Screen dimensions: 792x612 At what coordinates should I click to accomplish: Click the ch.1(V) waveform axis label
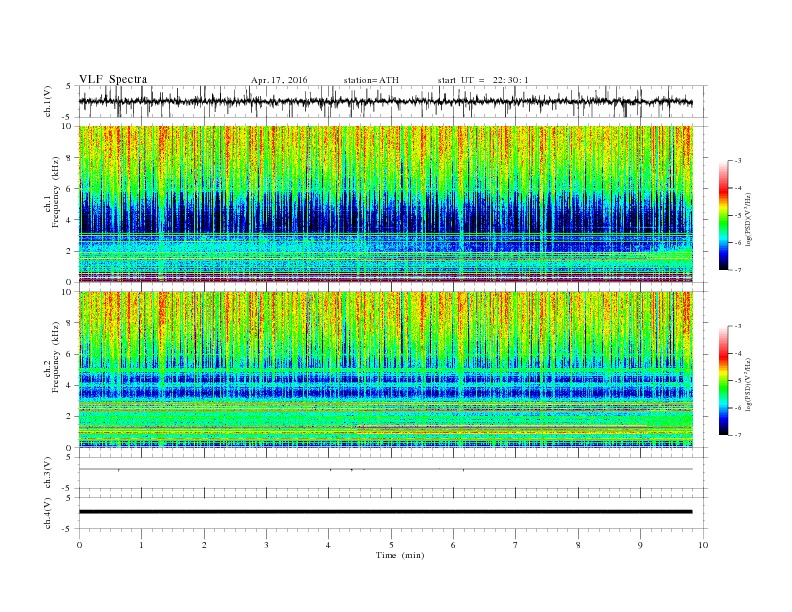tap(48, 101)
